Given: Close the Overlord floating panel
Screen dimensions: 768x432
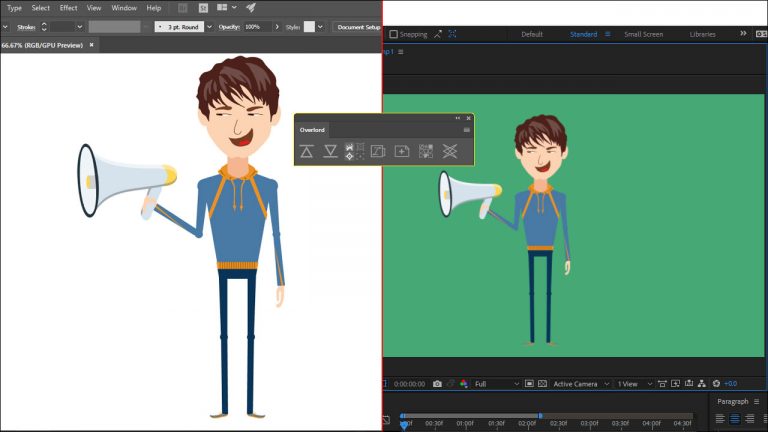Looking at the screenshot, I should [x=469, y=118].
